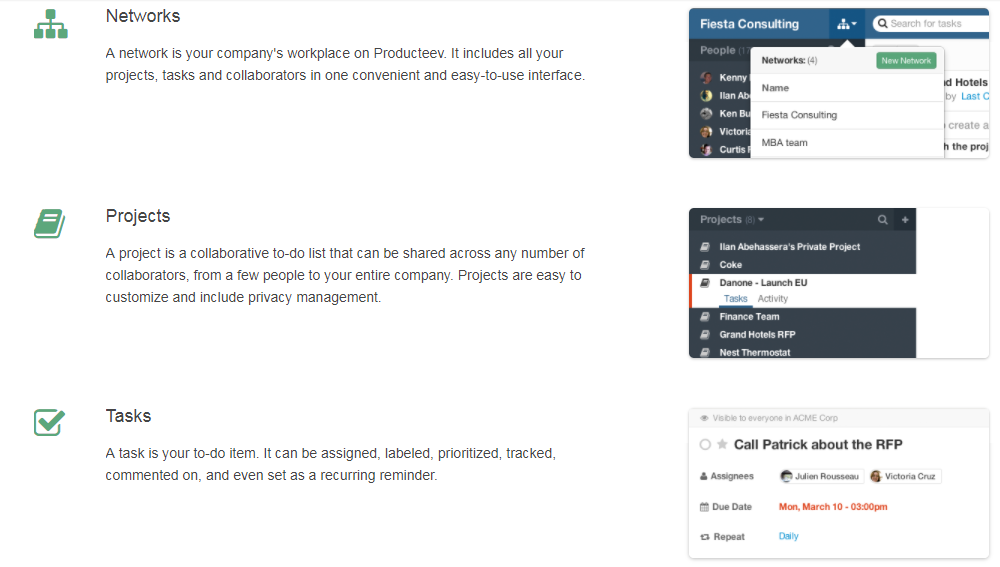Expand the Projects (8) dropdown arrow
Image resolution: width=1000 pixels, height=567 pixels.
click(x=761, y=220)
